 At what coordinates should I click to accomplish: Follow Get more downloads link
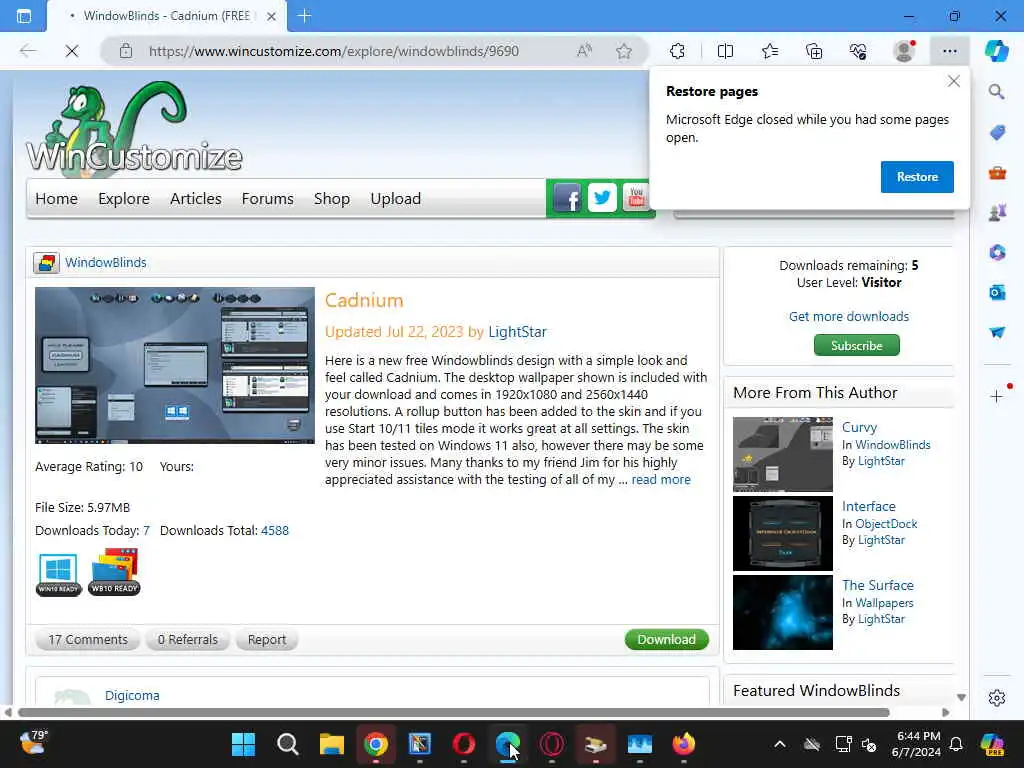click(x=848, y=316)
